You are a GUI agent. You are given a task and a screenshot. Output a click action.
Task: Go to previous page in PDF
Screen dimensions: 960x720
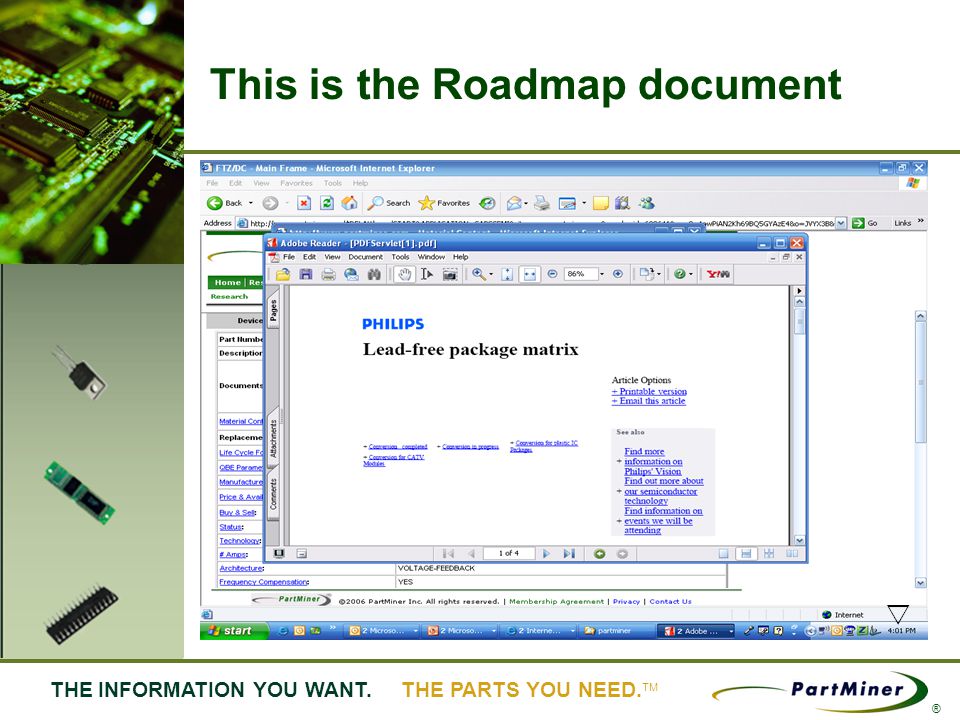(x=471, y=553)
